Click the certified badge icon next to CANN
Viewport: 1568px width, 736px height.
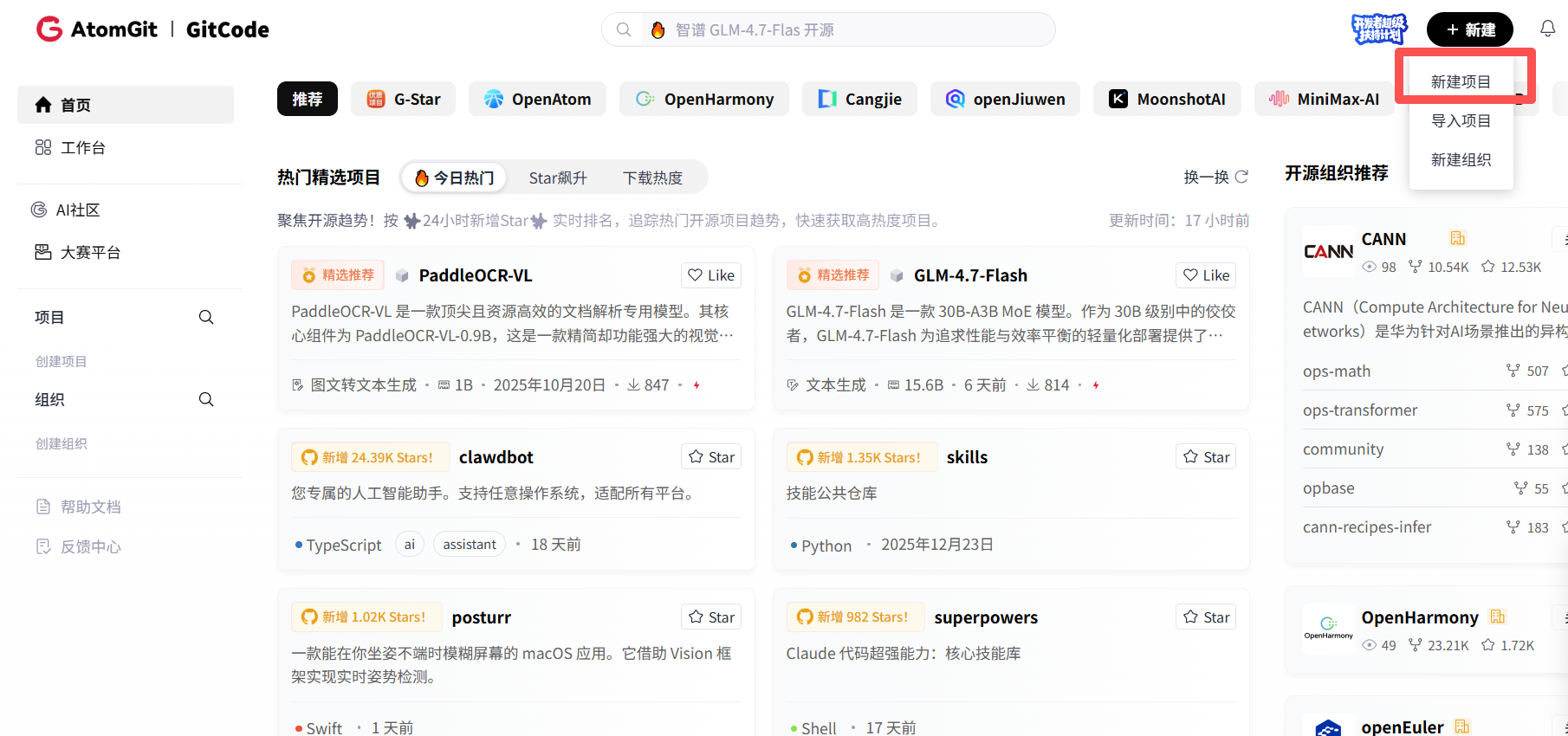(x=1458, y=238)
